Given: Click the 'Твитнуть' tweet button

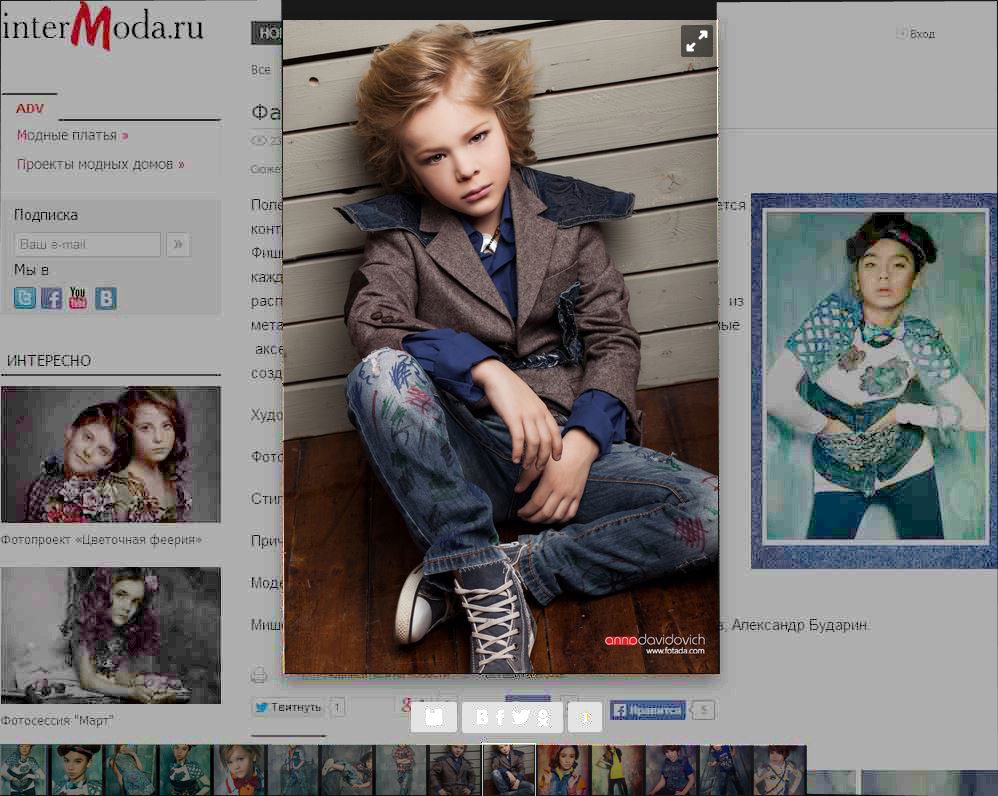Looking at the screenshot, I should pos(289,707).
